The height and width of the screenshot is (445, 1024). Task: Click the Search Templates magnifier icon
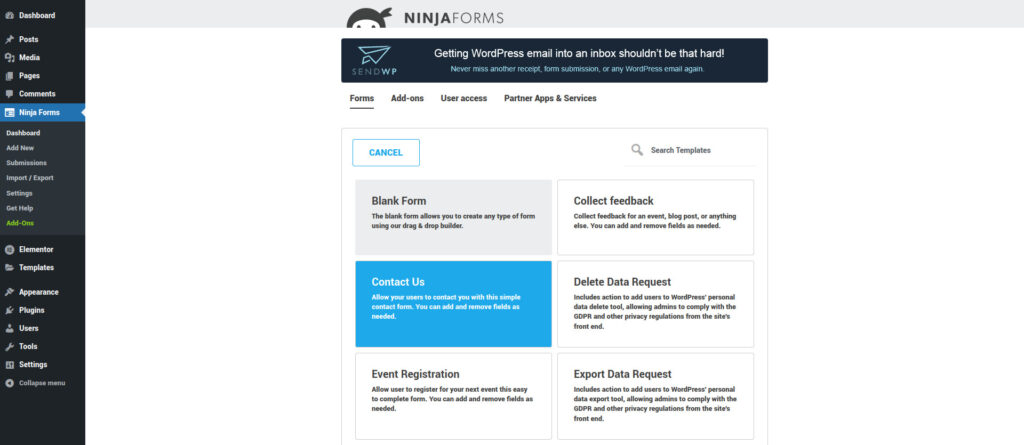[x=637, y=150]
